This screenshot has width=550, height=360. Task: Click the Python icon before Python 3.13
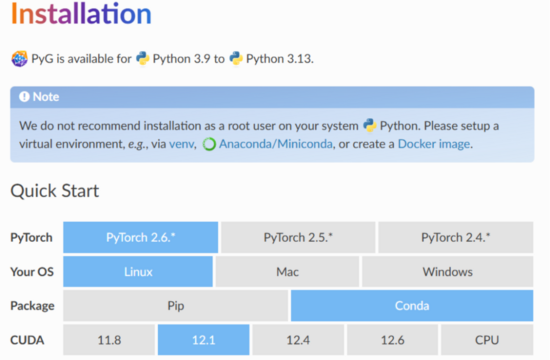click(x=236, y=59)
